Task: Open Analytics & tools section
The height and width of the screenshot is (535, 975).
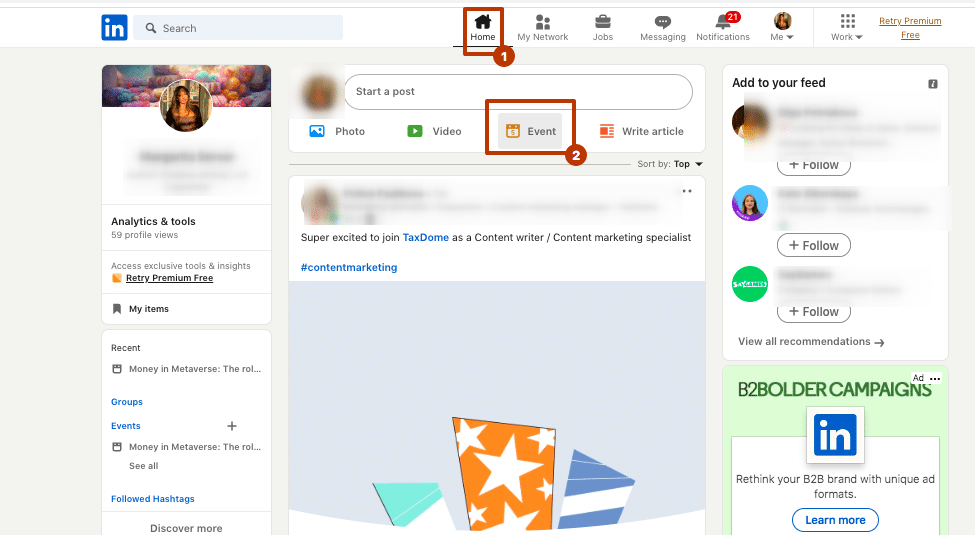Action: 153,221
